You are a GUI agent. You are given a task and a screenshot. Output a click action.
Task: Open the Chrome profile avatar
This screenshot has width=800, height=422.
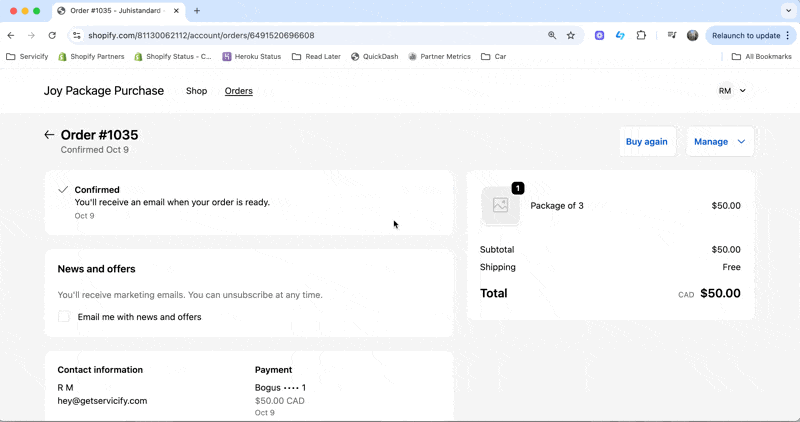pyautogui.click(x=692, y=35)
